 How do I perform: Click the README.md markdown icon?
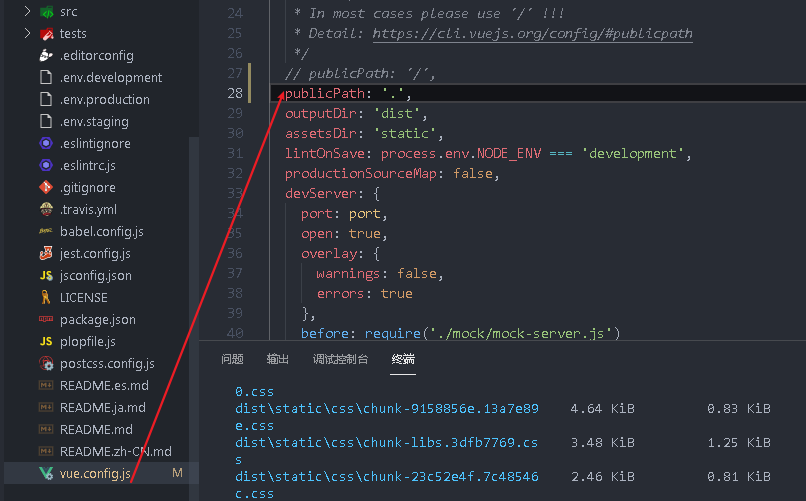click(x=46, y=430)
